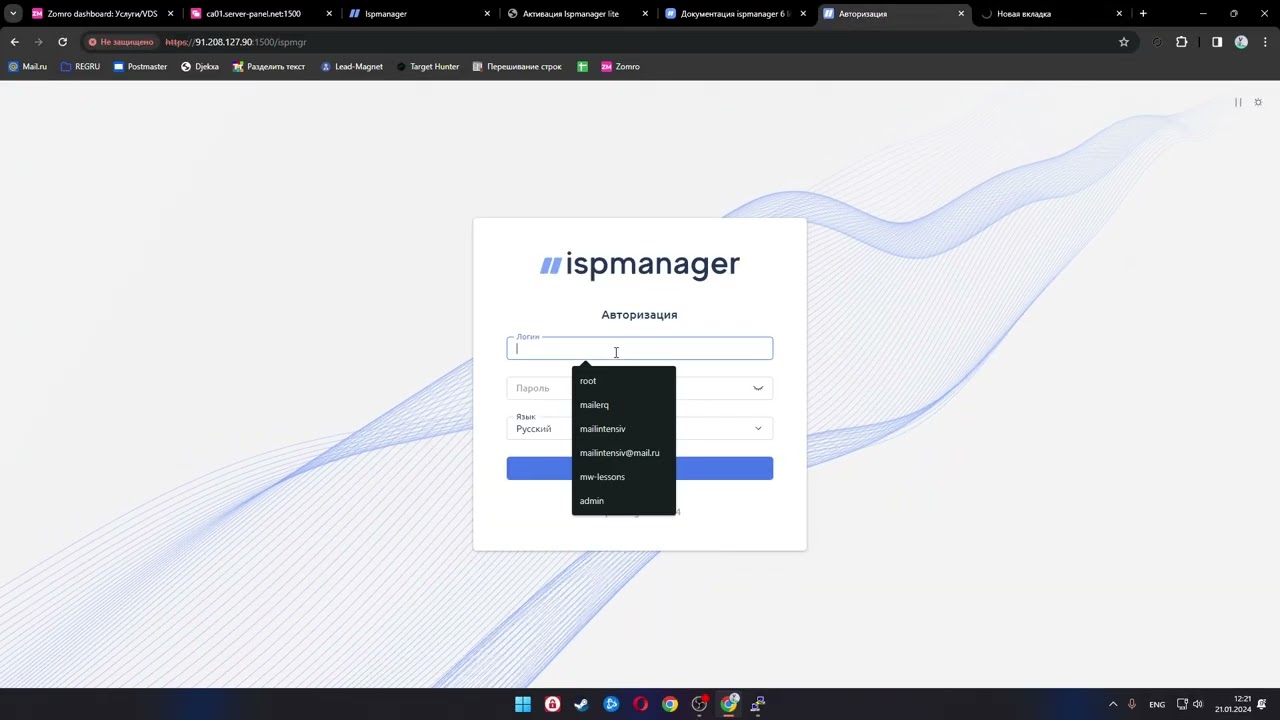Open the browser side panel icon
This screenshot has height=720, width=1280.
[x=1217, y=42]
